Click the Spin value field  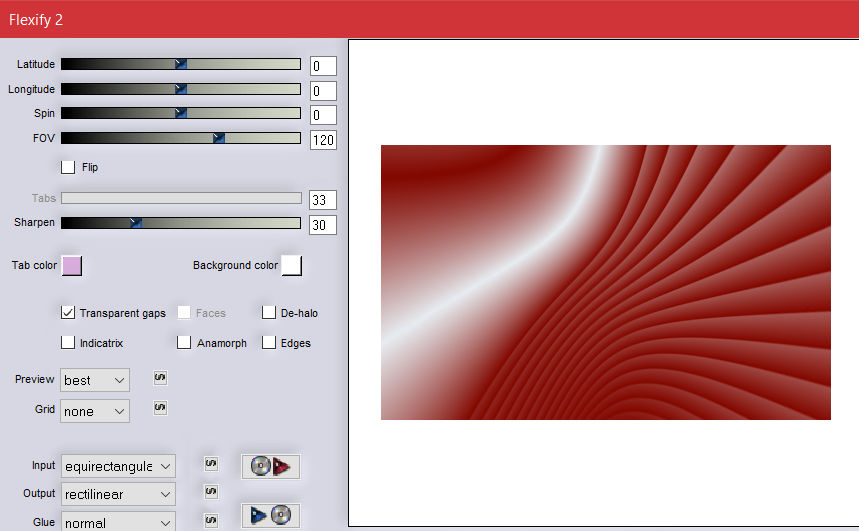click(323, 115)
